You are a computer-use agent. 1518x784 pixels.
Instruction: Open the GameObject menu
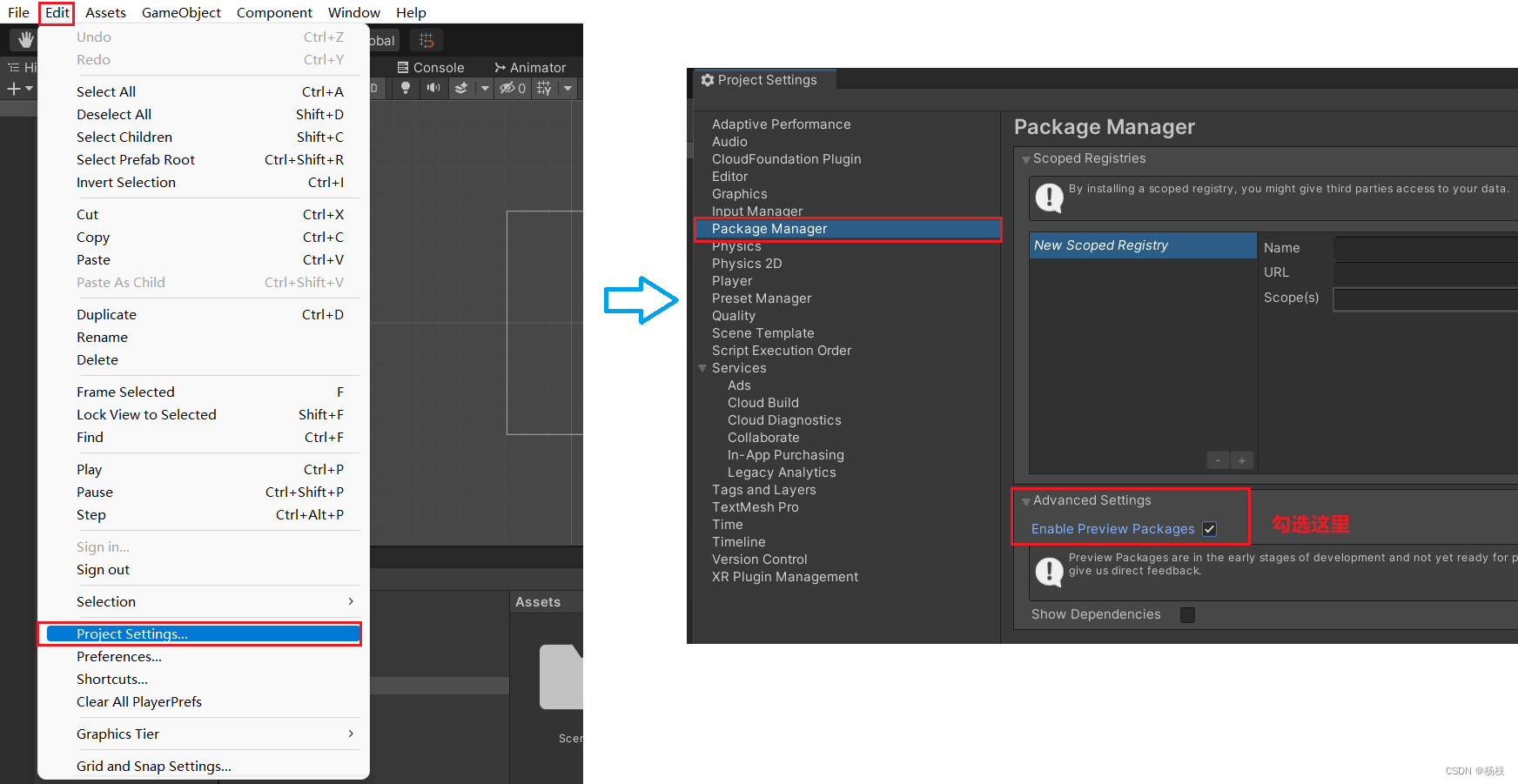[181, 12]
